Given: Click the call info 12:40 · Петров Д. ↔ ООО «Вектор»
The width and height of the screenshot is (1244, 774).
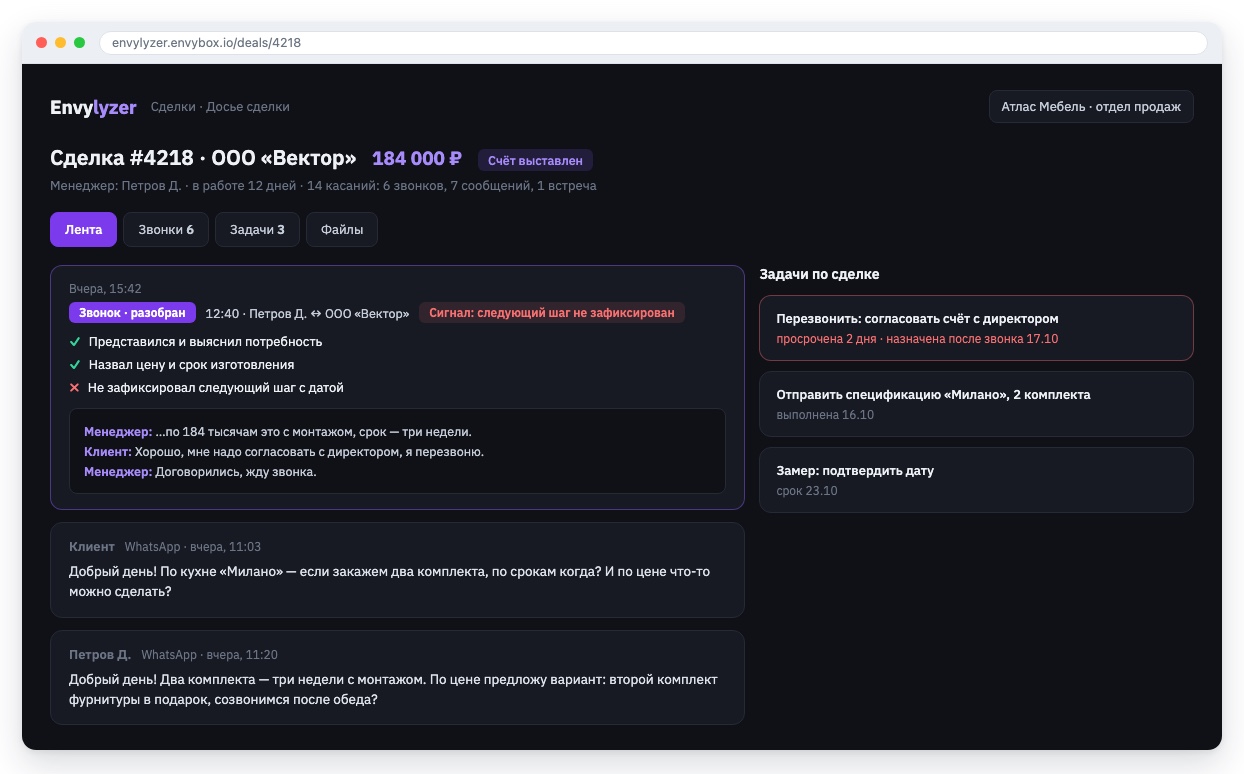Looking at the screenshot, I should (307, 313).
